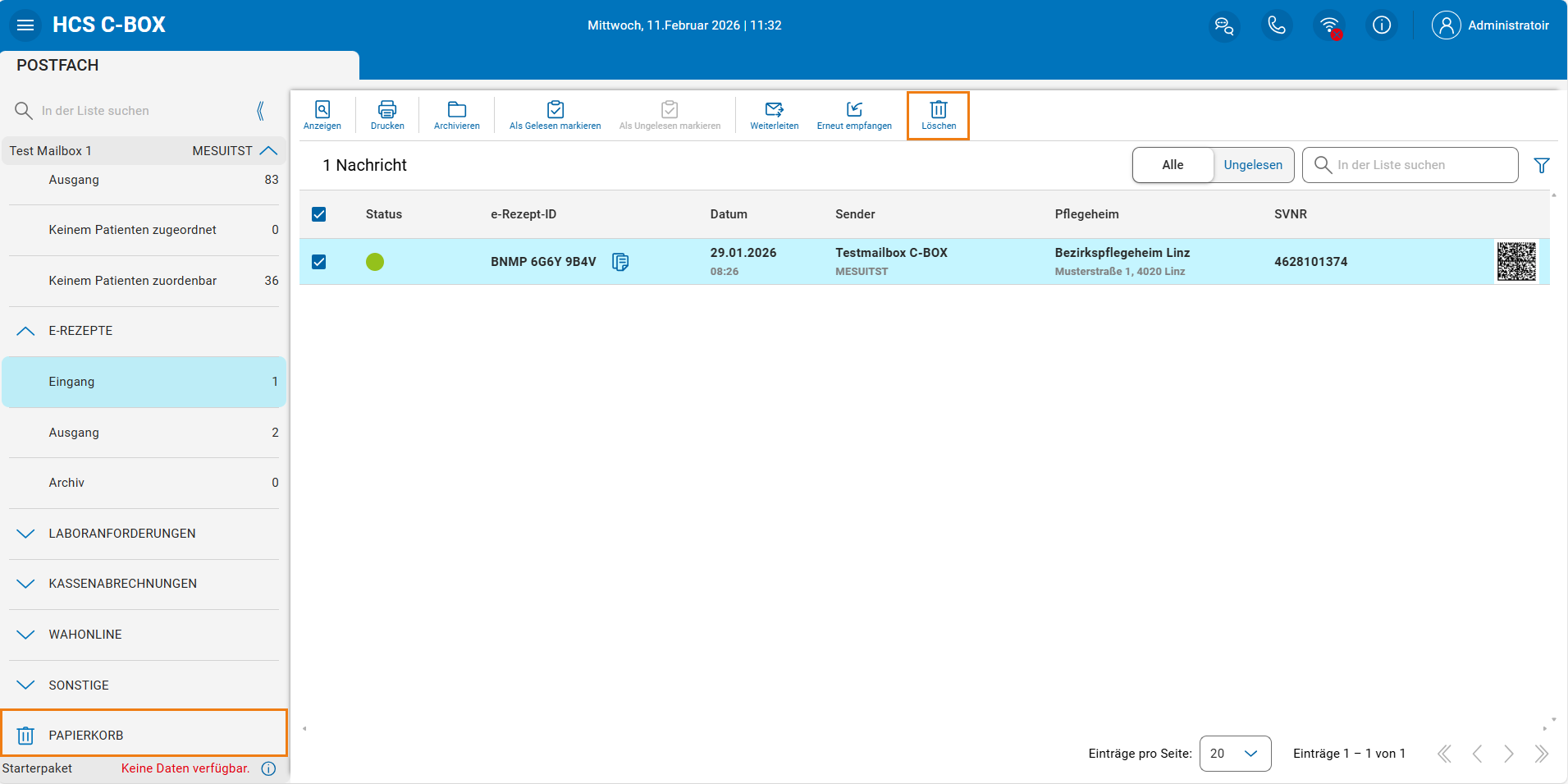The height and width of the screenshot is (784, 1568).
Task: Go to last page arrow
Action: (x=1541, y=754)
